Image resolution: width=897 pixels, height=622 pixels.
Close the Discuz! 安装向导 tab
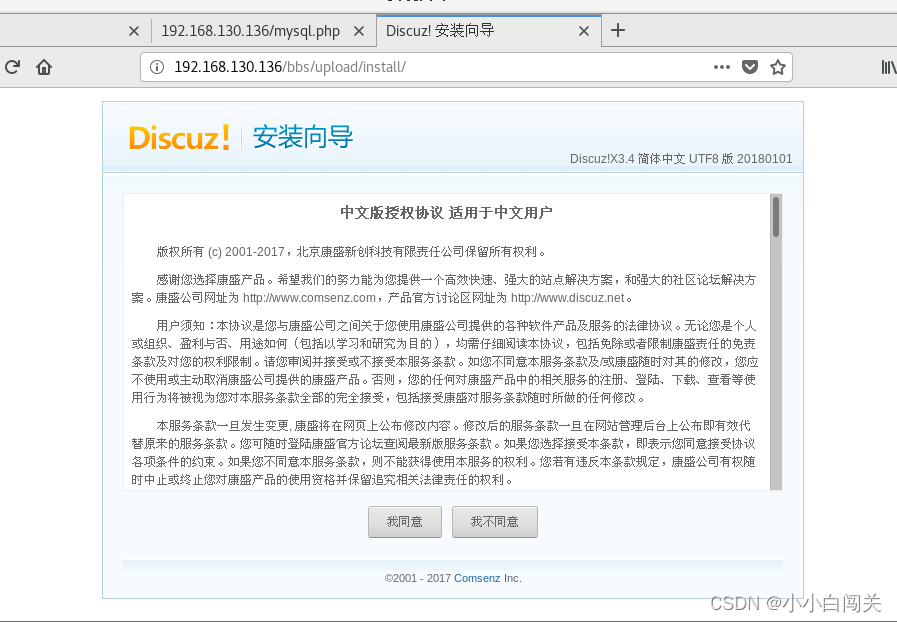[584, 31]
